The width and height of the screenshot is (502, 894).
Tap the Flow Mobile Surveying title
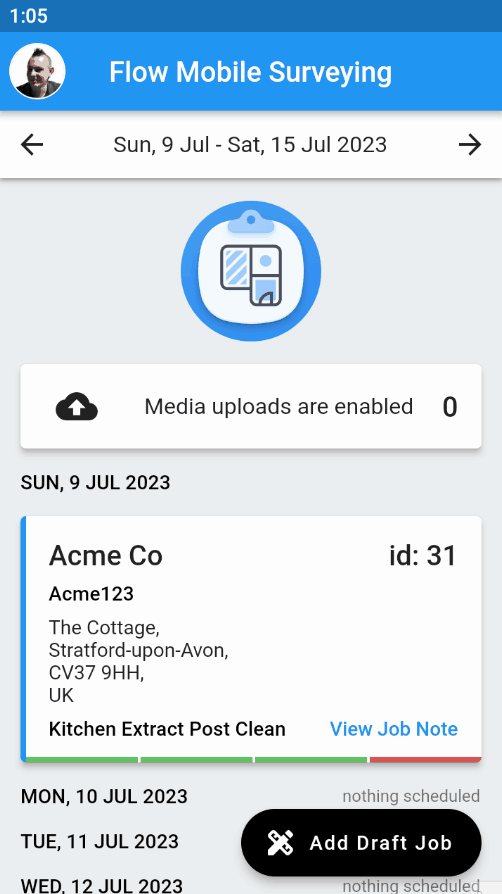(250, 72)
